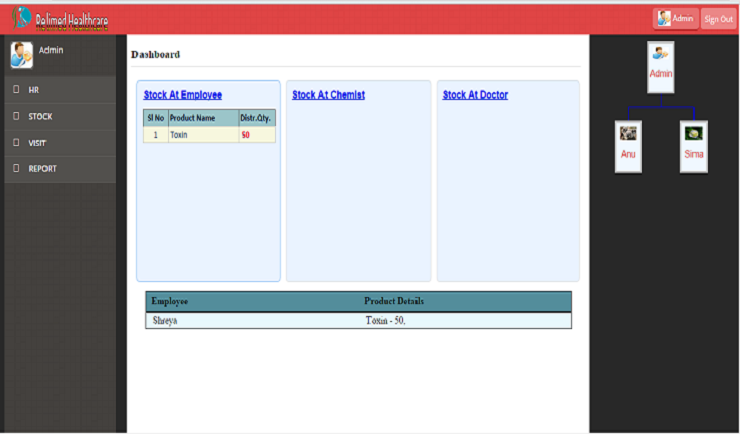This screenshot has width=740, height=434.
Task: Open the Stock At Doctor link
Action: pos(475,95)
